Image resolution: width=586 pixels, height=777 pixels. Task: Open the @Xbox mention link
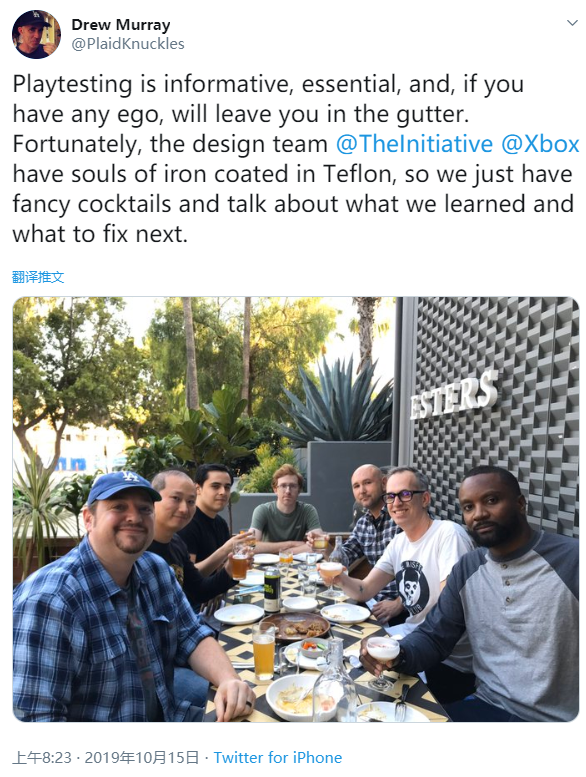click(x=540, y=144)
